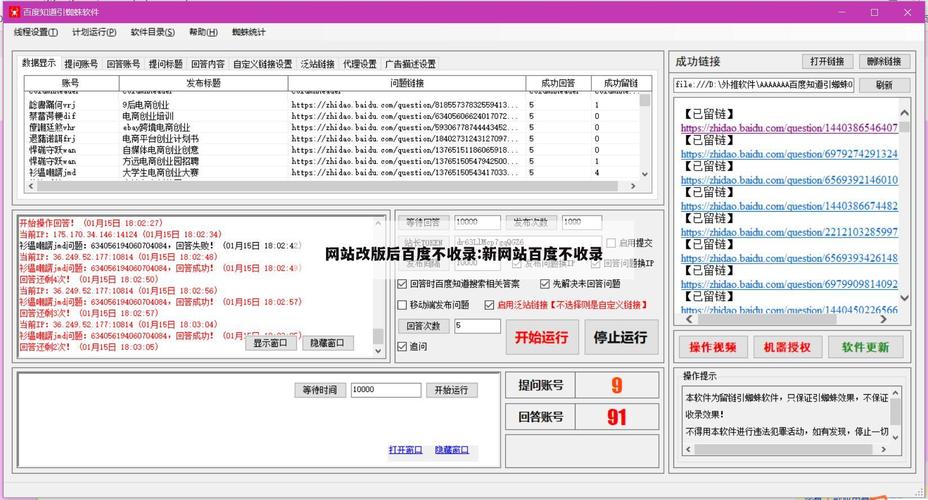Click the 发布次数 value field 1000
Image resolution: width=928 pixels, height=500 pixels.
(582, 222)
